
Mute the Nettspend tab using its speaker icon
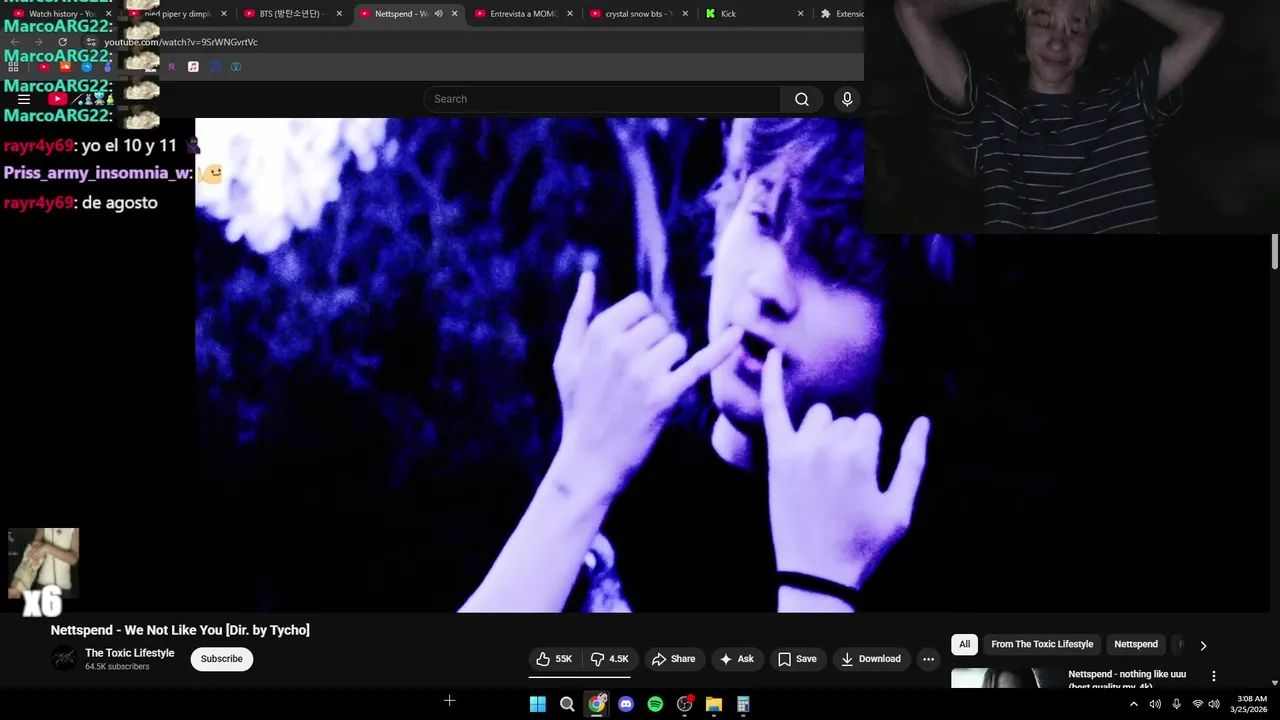[438, 14]
